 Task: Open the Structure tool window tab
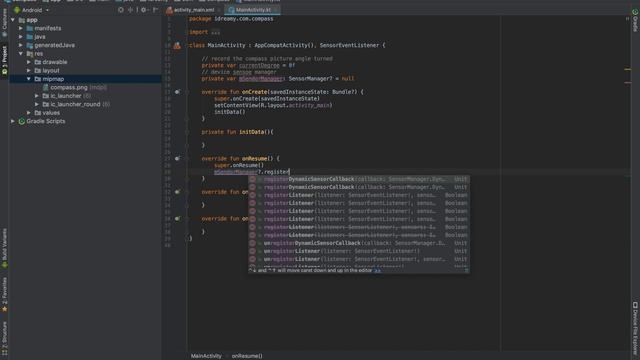point(4,338)
